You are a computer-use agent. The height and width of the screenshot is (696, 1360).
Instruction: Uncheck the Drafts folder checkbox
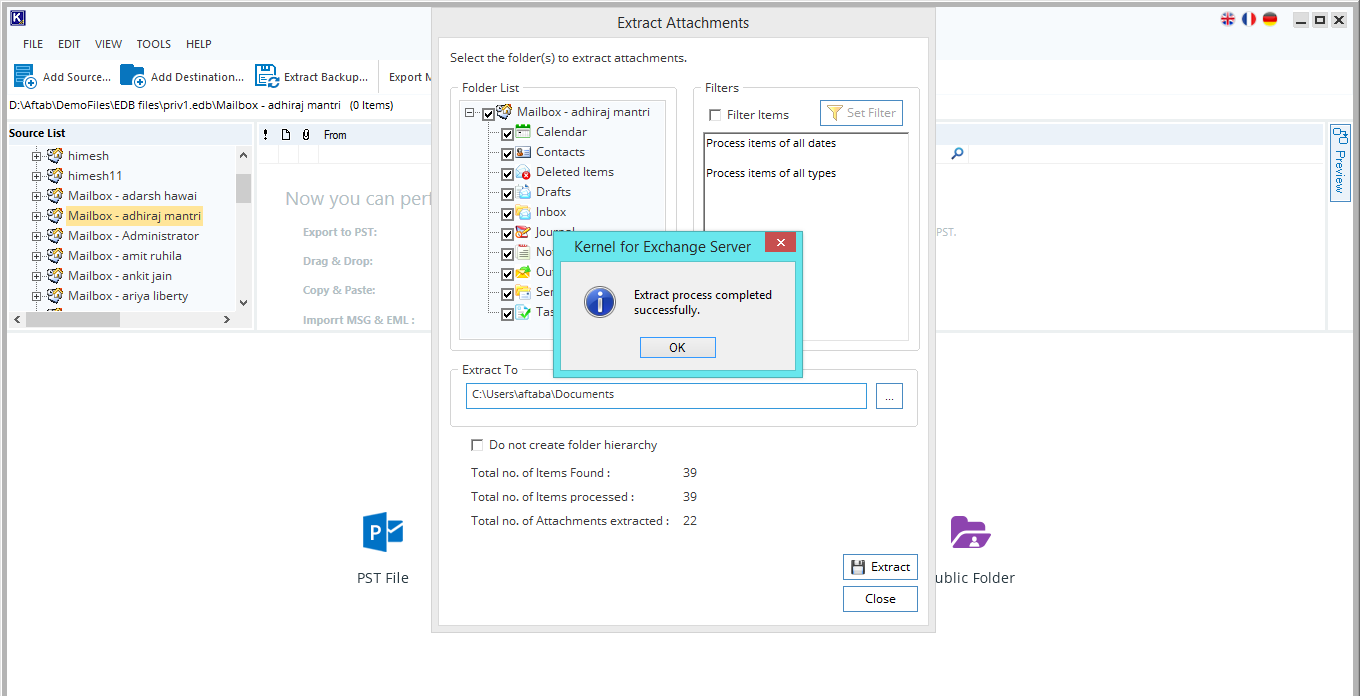(x=507, y=194)
